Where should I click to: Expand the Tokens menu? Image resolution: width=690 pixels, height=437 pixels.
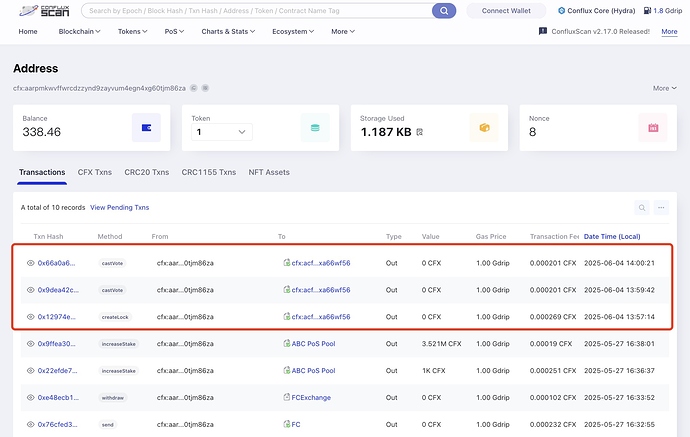(x=132, y=31)
